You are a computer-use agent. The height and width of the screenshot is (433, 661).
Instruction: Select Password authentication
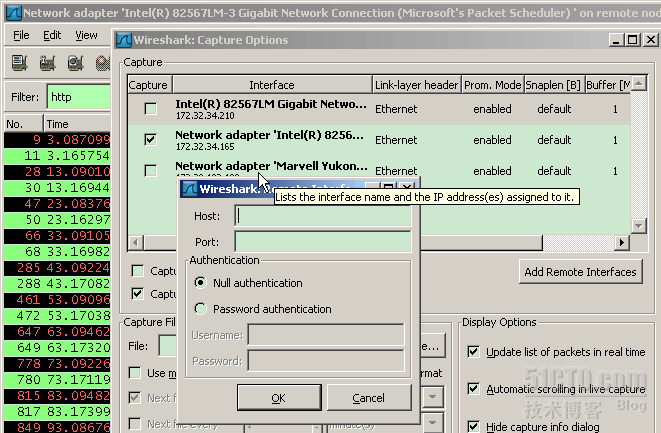(x=200, y=309)
